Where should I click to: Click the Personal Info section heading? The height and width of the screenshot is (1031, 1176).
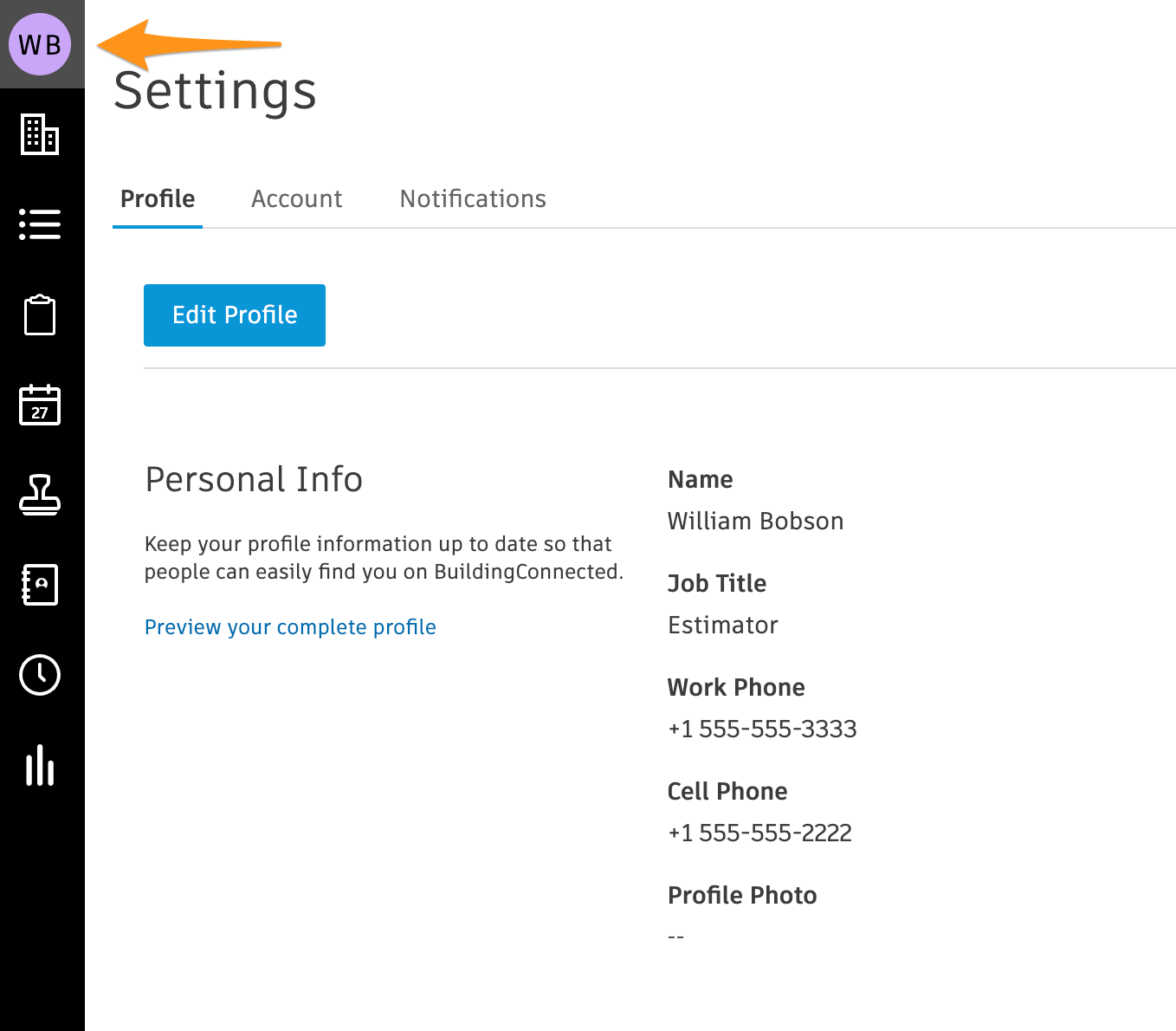click(254, 480)
